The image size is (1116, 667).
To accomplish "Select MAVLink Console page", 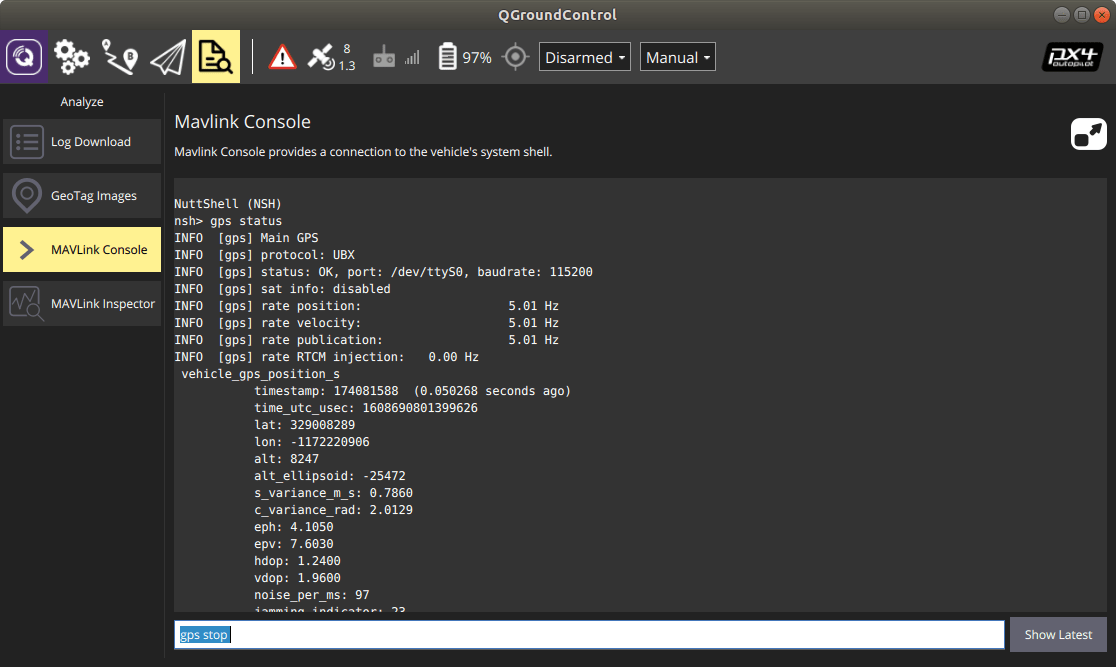I will pos(82,250).
